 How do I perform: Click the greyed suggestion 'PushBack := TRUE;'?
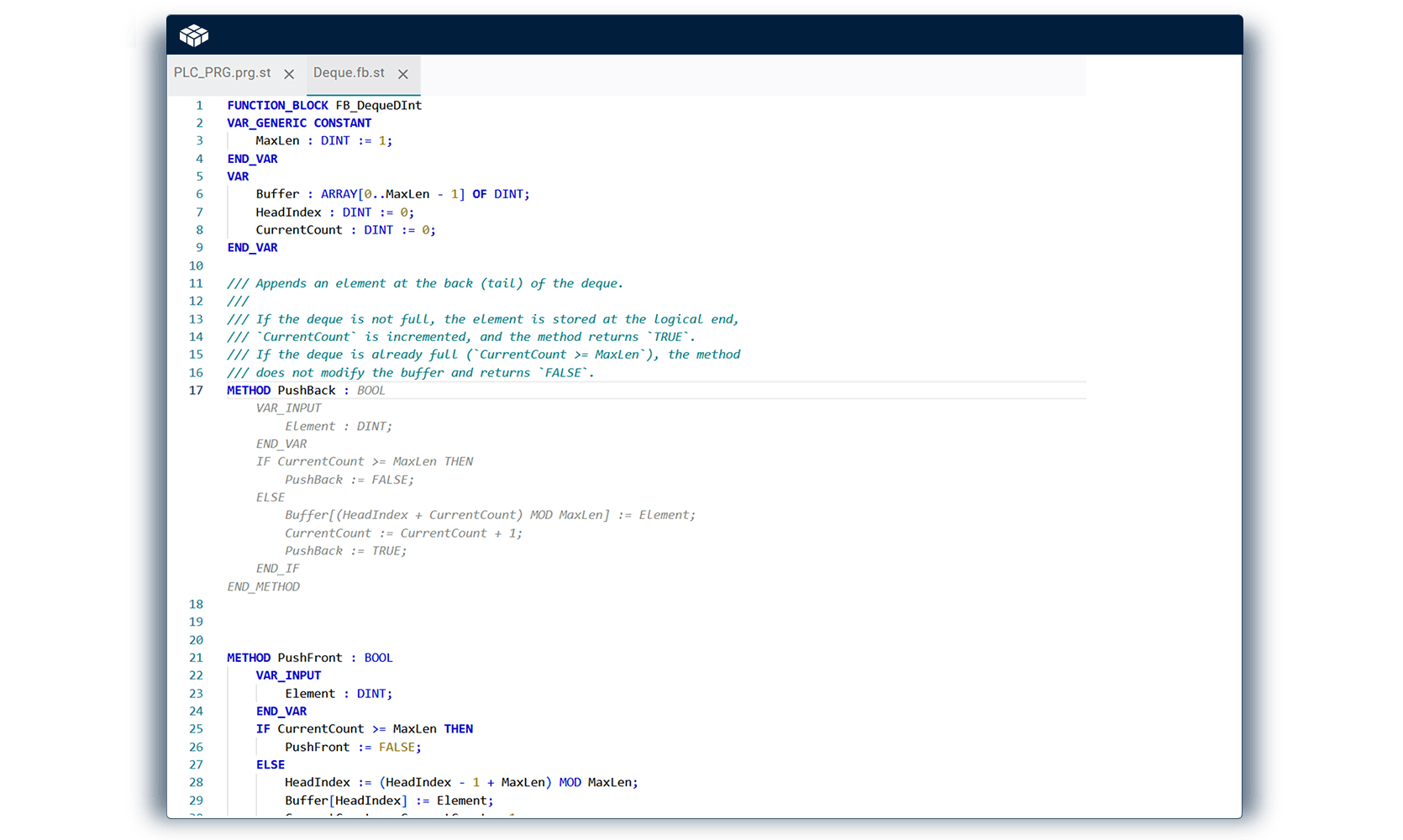click(345, 551)
